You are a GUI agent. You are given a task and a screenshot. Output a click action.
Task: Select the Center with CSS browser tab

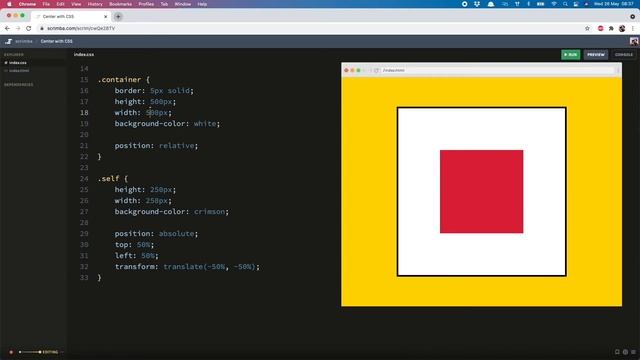[70, 16]
